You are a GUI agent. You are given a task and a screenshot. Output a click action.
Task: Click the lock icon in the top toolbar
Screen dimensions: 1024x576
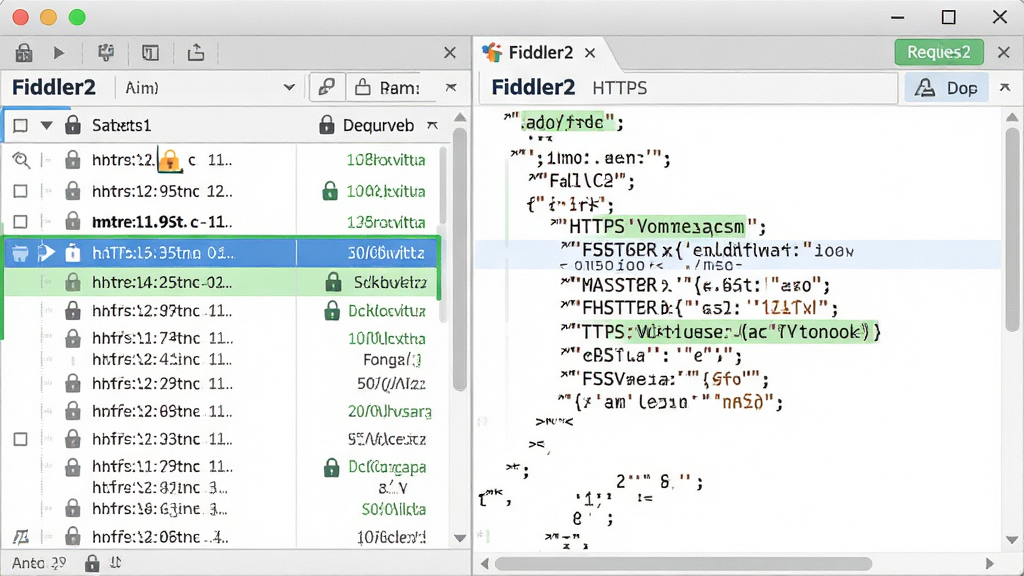[24, 52]
